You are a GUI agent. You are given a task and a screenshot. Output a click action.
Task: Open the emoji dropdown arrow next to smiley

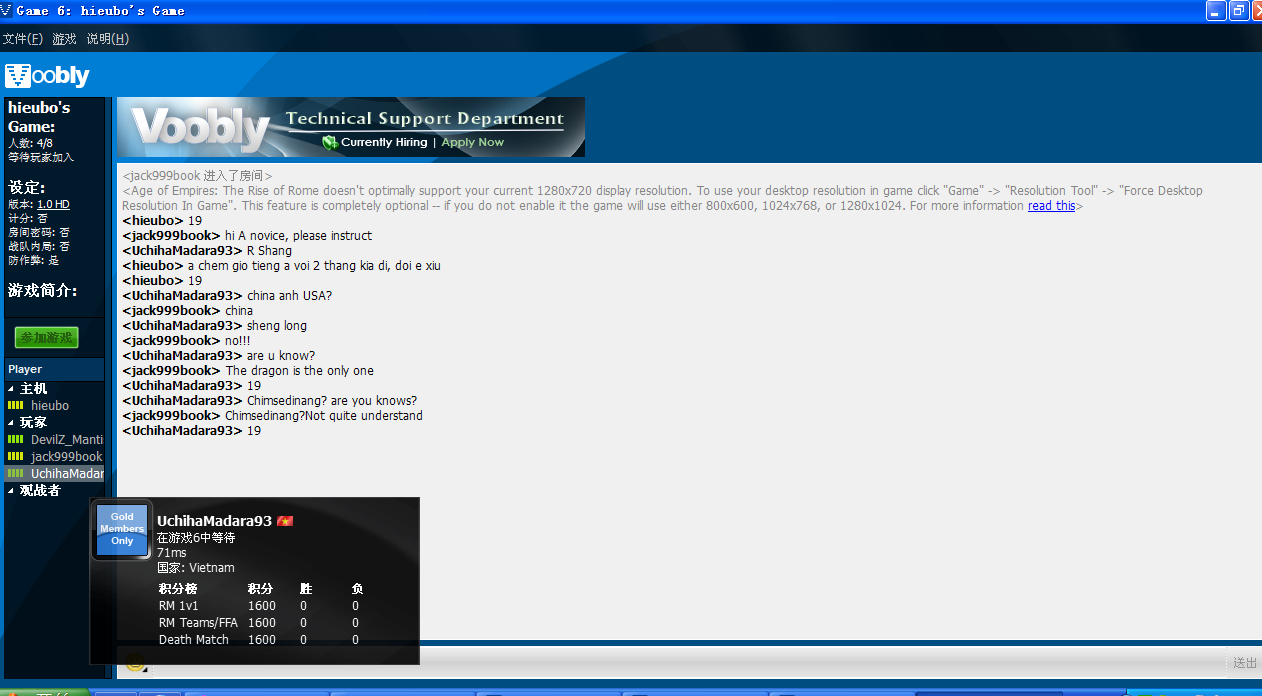(x=146, y=670)
